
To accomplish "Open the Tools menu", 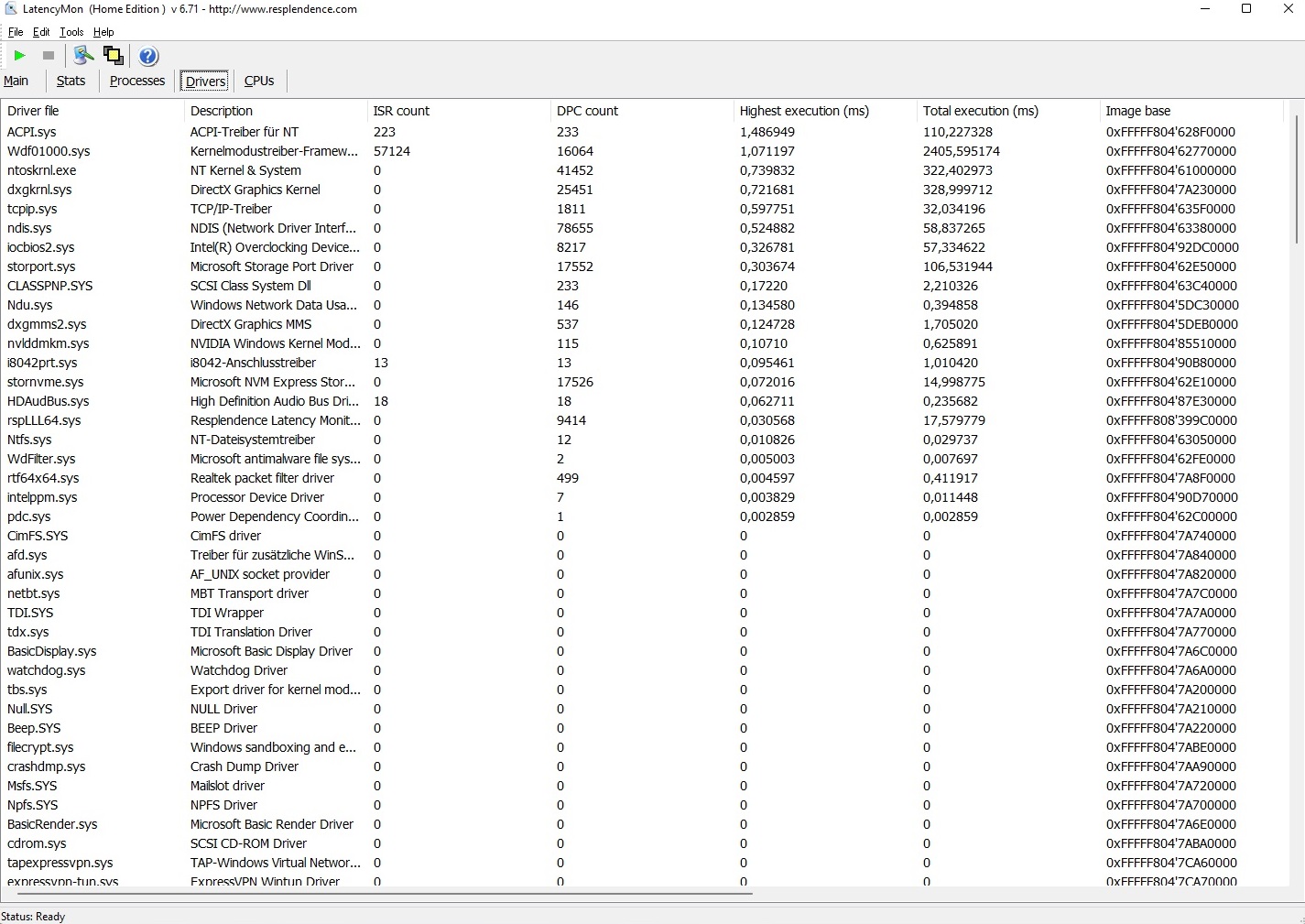I will click(x=71, y=32).
